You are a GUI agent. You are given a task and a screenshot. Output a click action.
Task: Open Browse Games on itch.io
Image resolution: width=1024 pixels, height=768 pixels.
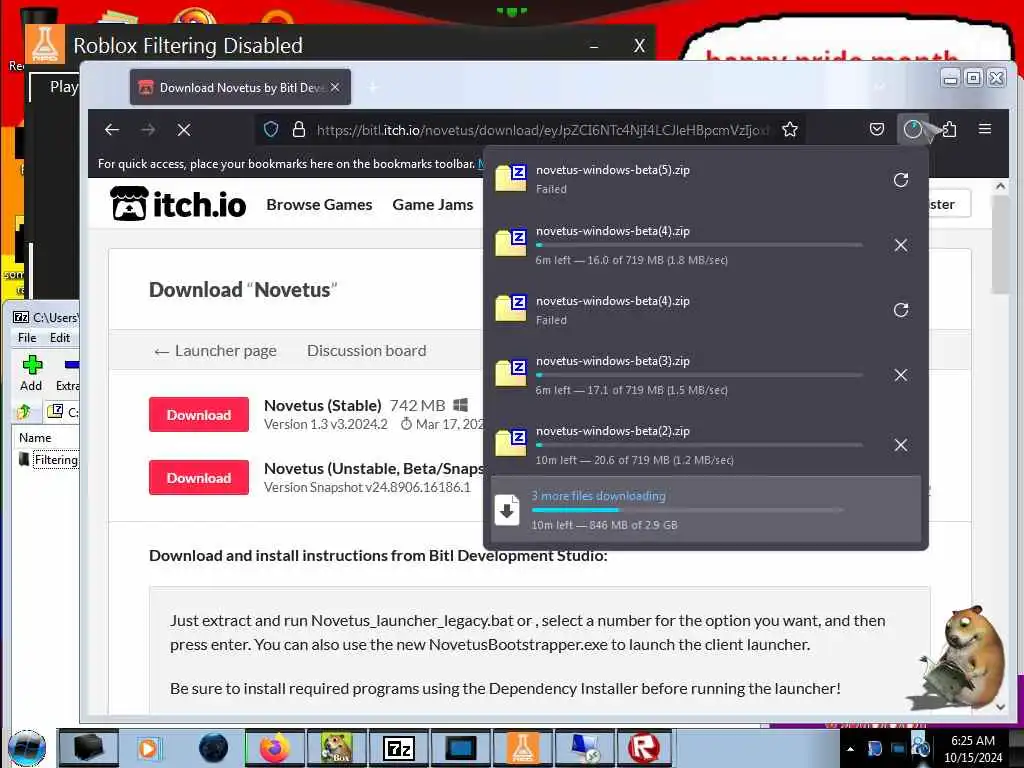pos(319,204)
